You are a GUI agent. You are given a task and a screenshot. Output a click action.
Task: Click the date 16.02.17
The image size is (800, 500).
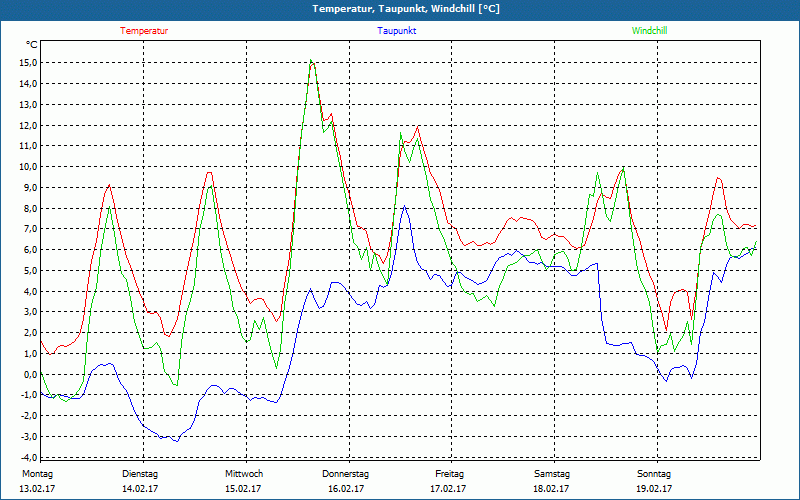[346, 489]
